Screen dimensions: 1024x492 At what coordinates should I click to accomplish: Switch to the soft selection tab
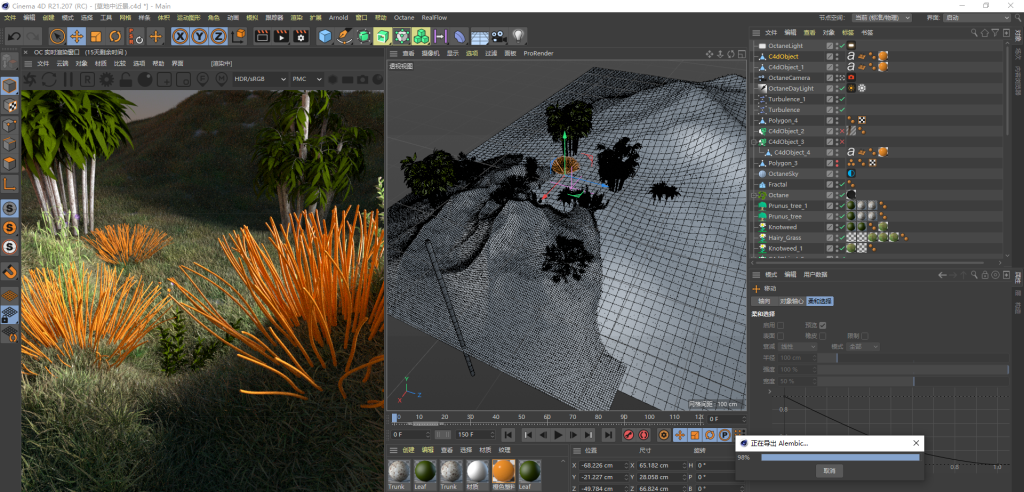point(820,301)
